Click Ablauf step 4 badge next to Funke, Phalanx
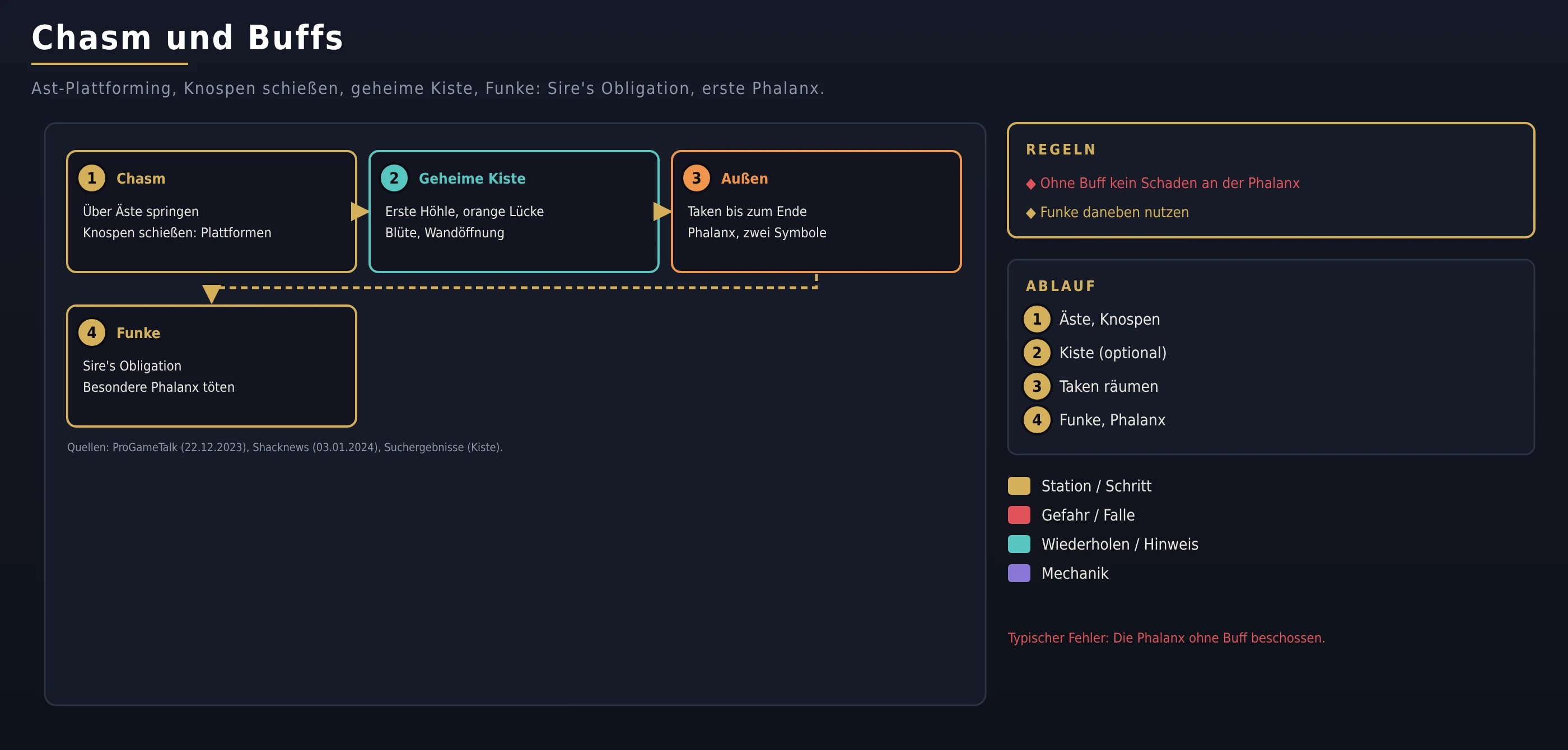Image resolution: width=1568 pixels, height=750 pixels. (1037, 420)
